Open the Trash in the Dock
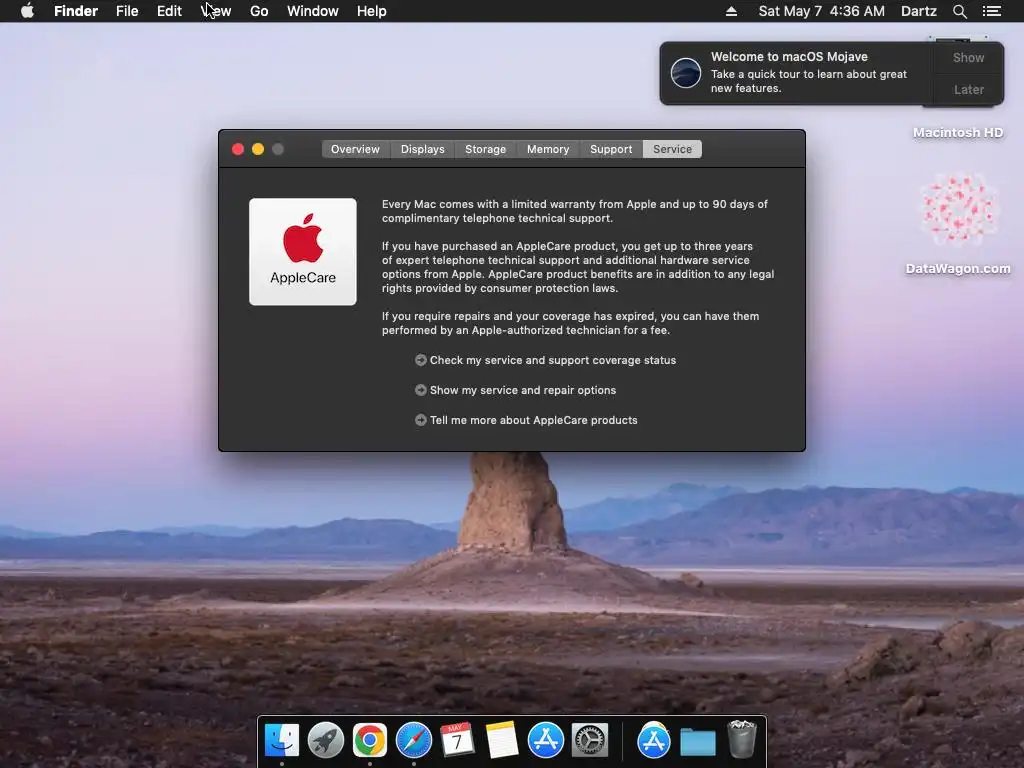Viewport: 1024px width, 768px height. 742,739
